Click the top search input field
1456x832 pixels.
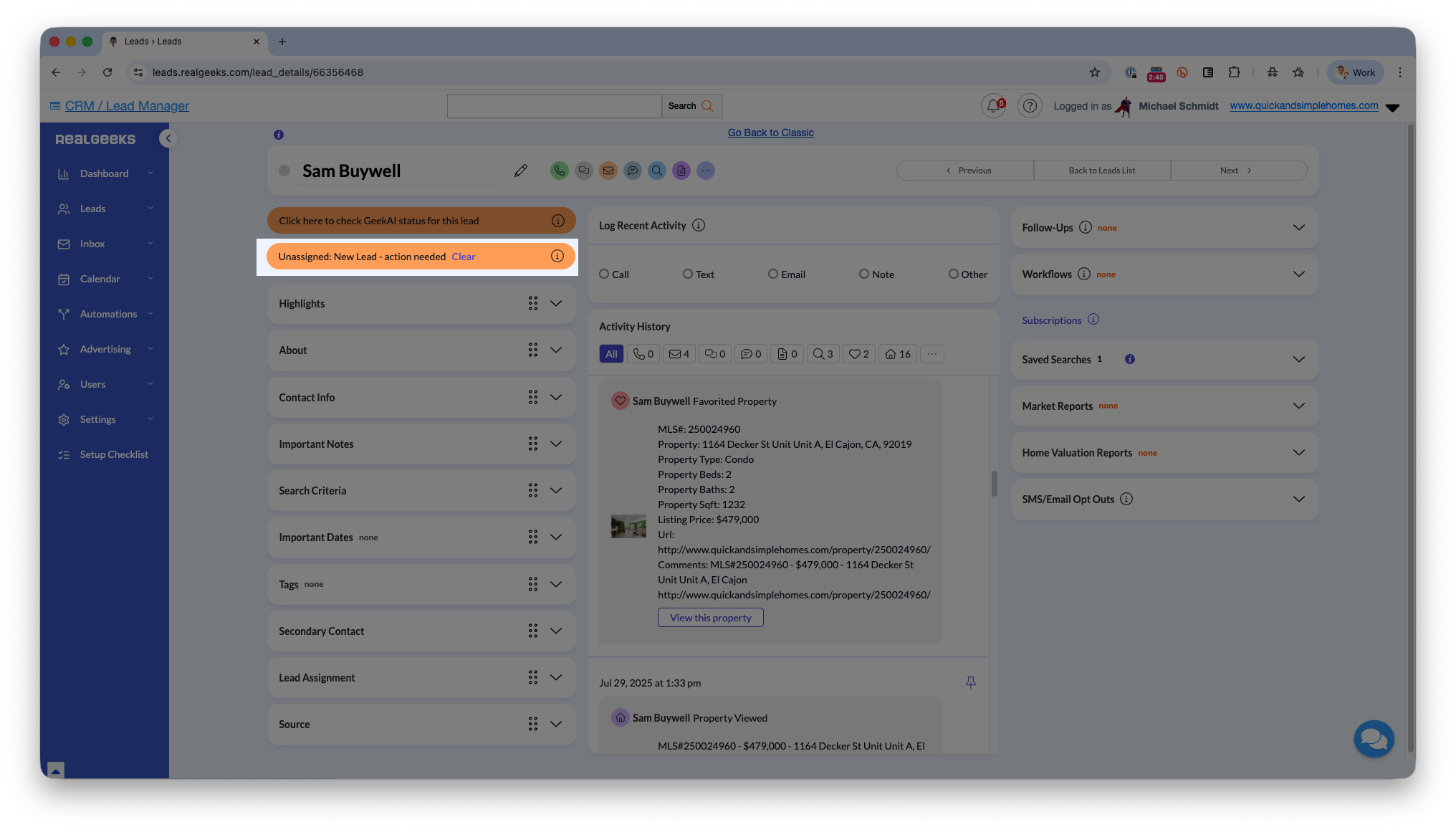(554, 106)
